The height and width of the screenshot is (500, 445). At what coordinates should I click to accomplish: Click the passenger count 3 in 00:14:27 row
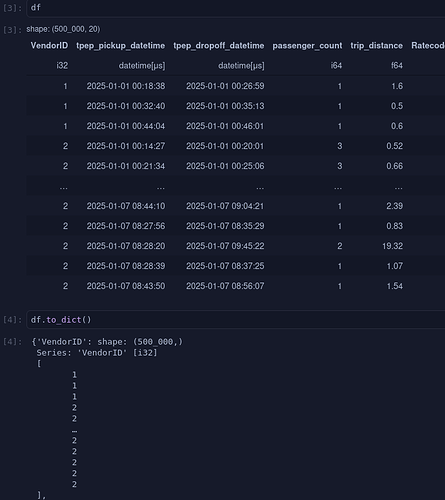340,146
